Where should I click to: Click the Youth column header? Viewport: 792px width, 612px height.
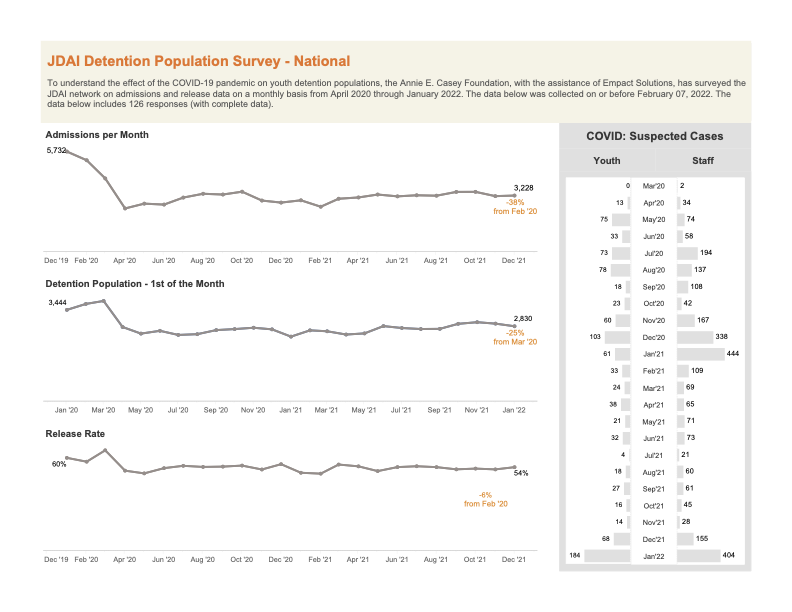pos(607,161)
